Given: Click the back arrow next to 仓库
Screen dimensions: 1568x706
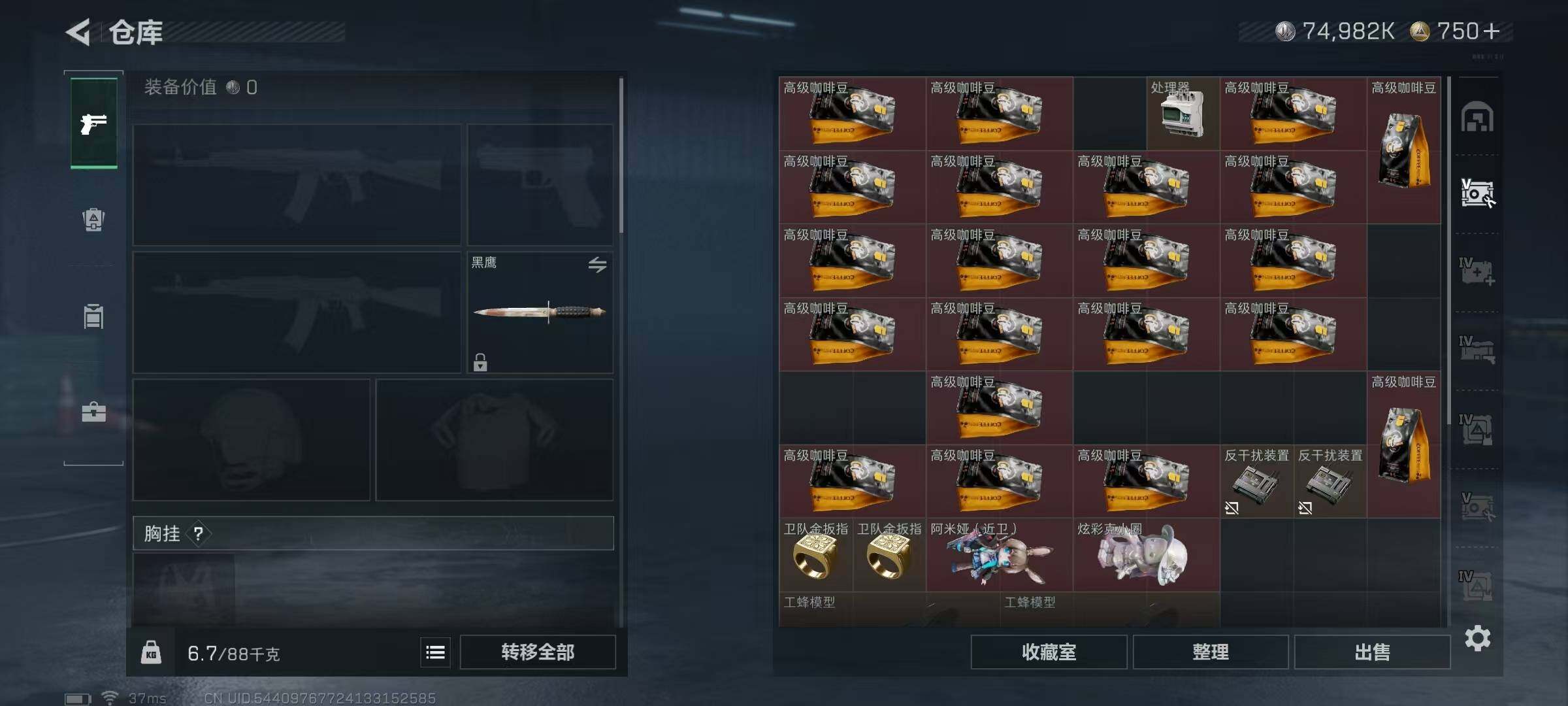Looking at the screenshot, I should tap(78, 32).
